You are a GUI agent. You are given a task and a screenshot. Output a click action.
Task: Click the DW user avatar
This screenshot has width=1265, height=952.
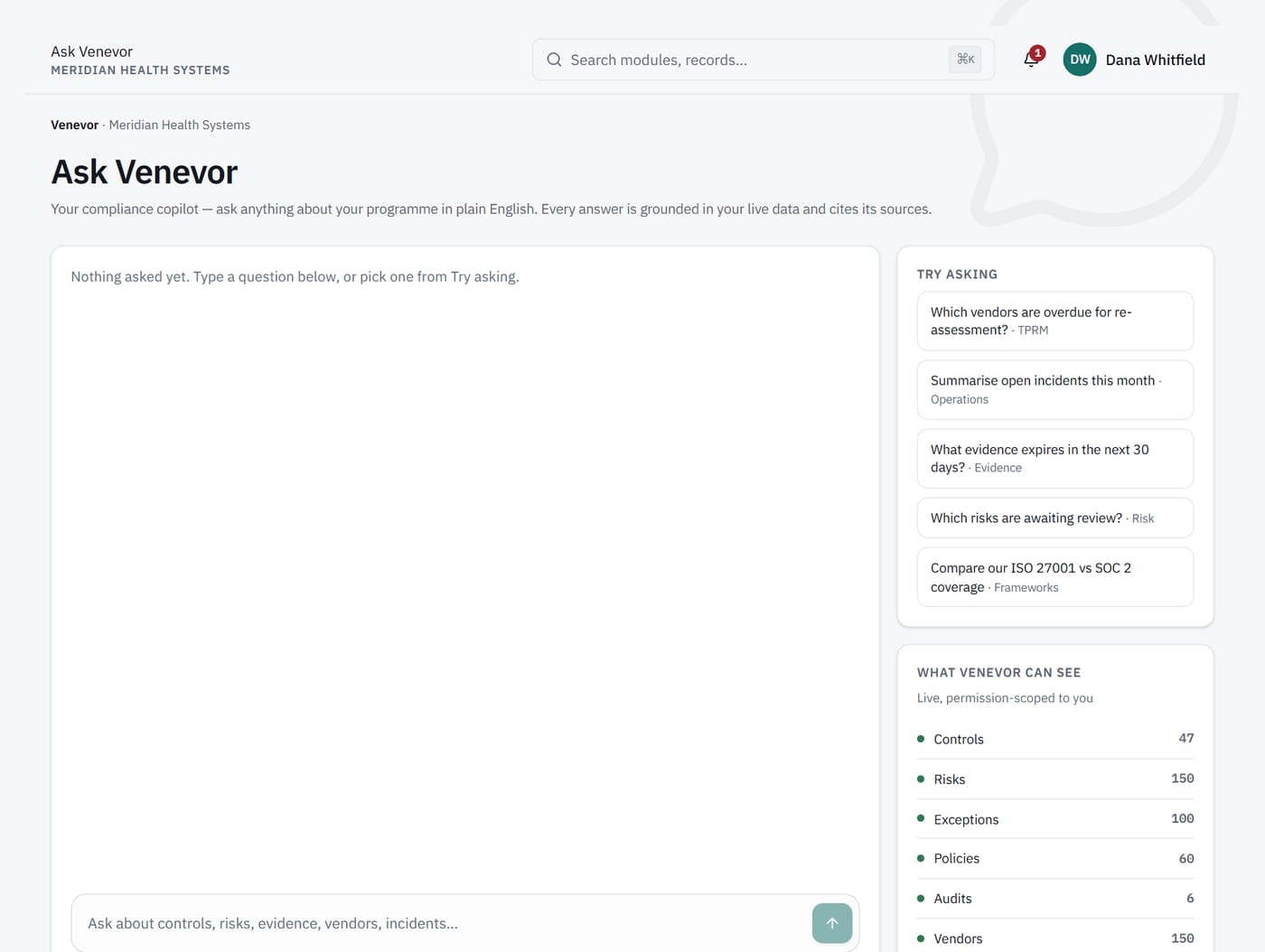point(1080,60)
